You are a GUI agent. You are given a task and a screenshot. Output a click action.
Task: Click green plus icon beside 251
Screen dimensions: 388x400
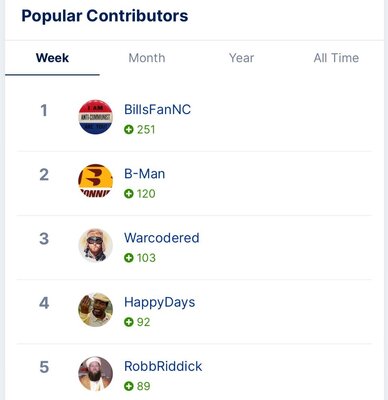tap(129, 129)
